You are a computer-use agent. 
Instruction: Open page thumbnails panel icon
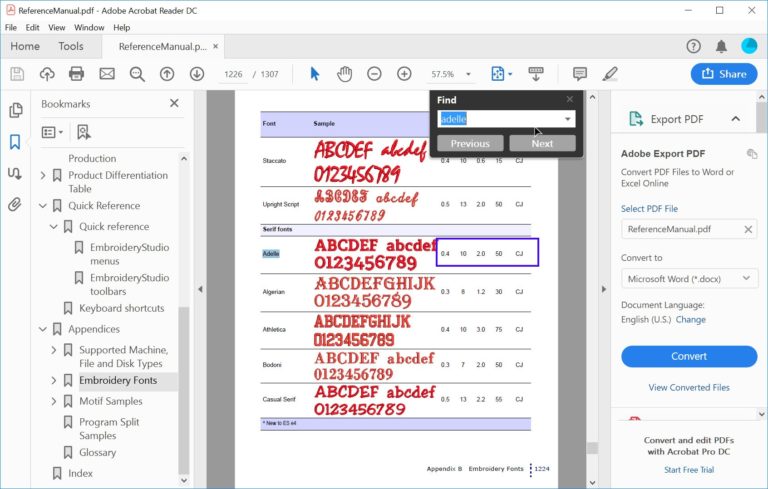[x=15, y=111]
